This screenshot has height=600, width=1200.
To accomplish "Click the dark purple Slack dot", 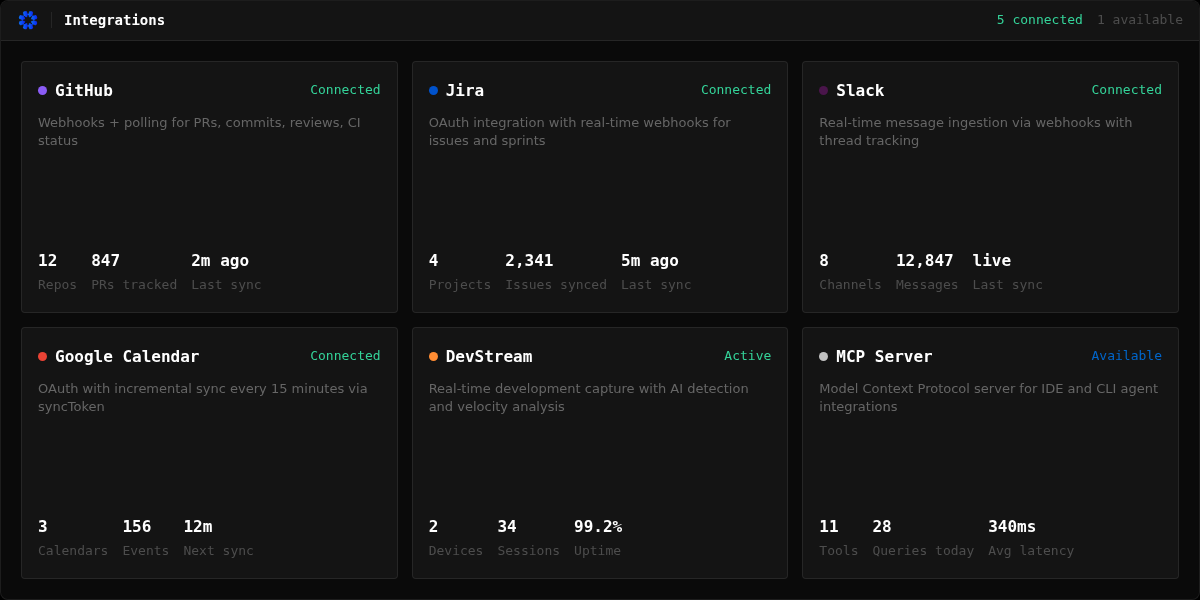I will [823, 90].
